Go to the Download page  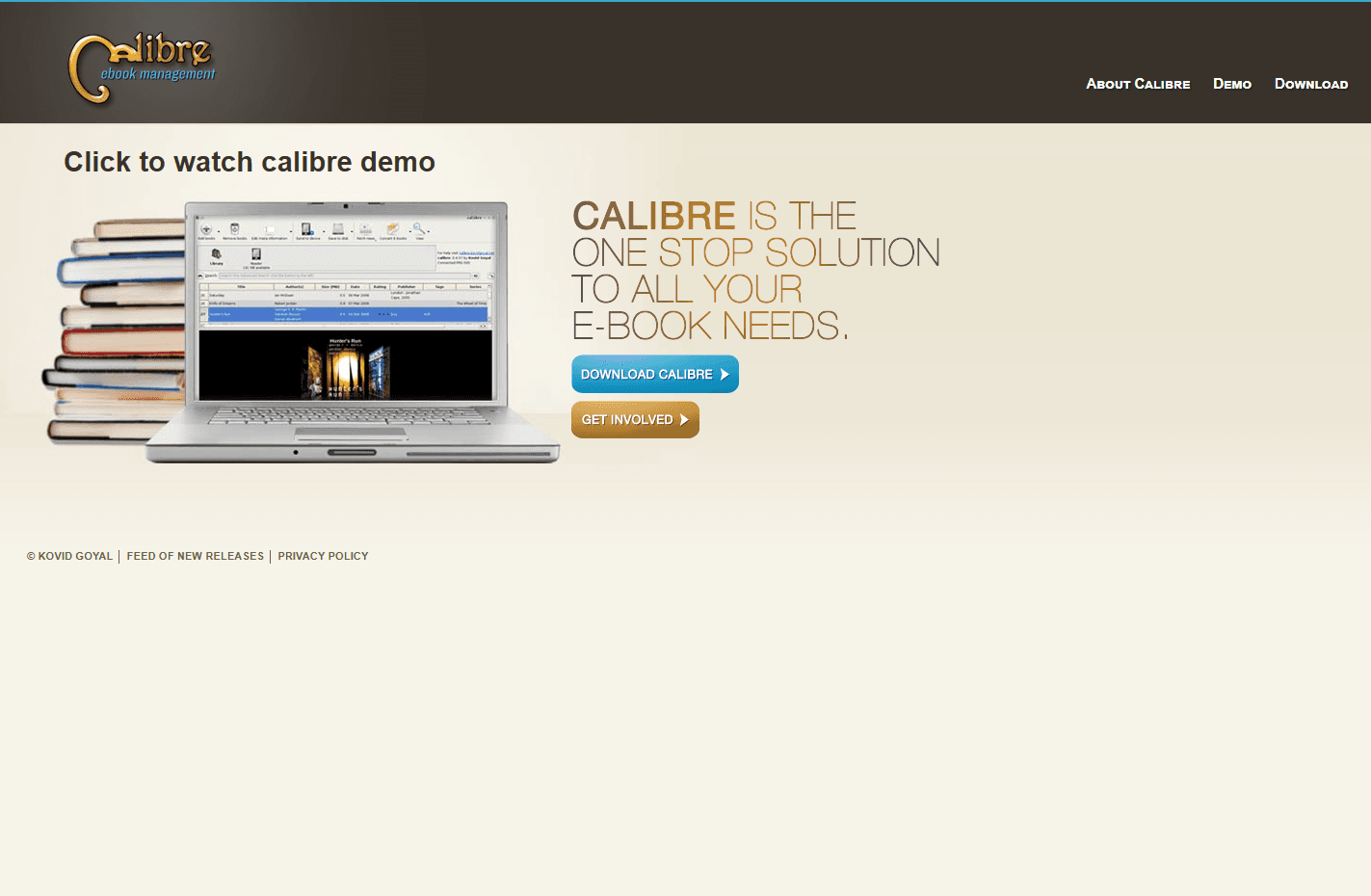click(1311, 84)
